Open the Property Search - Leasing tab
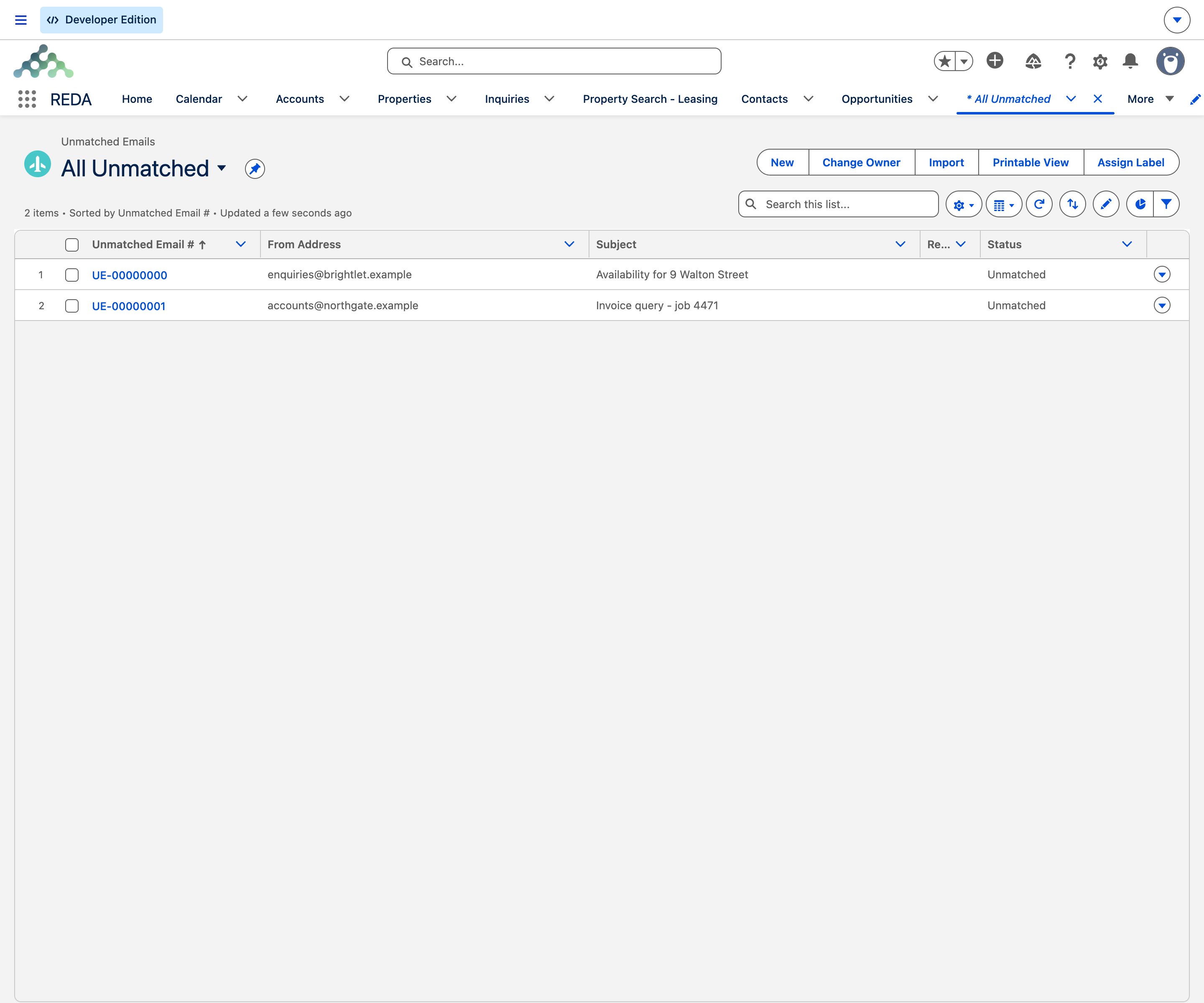The width and height of the screenshot is (1204, 1003). 650,99
